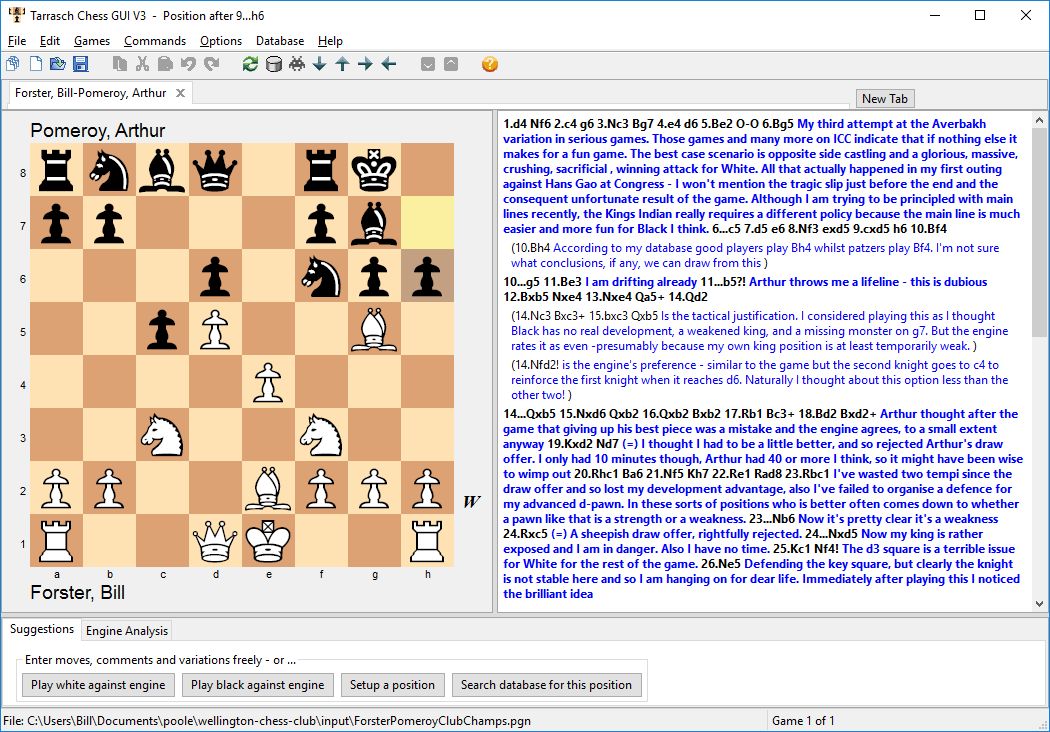The height and width of the screenshot is (732, 1050).
Task: Click the highlighted empty h7 square
Action: click(x=427, y=222)
